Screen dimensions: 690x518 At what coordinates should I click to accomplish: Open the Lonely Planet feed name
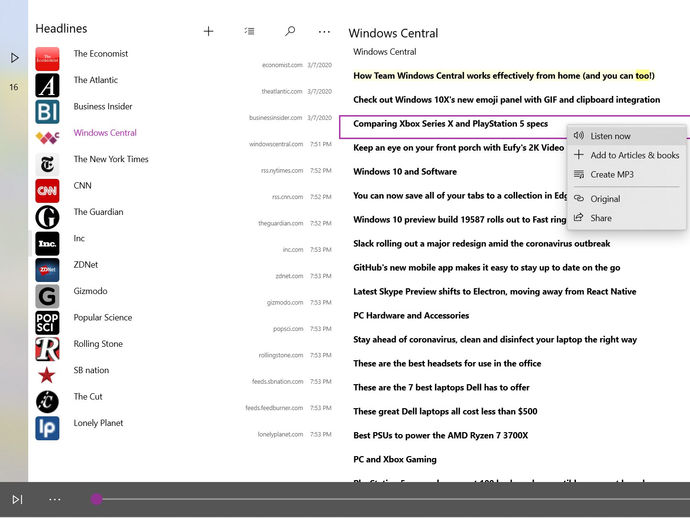pos(98,423)
